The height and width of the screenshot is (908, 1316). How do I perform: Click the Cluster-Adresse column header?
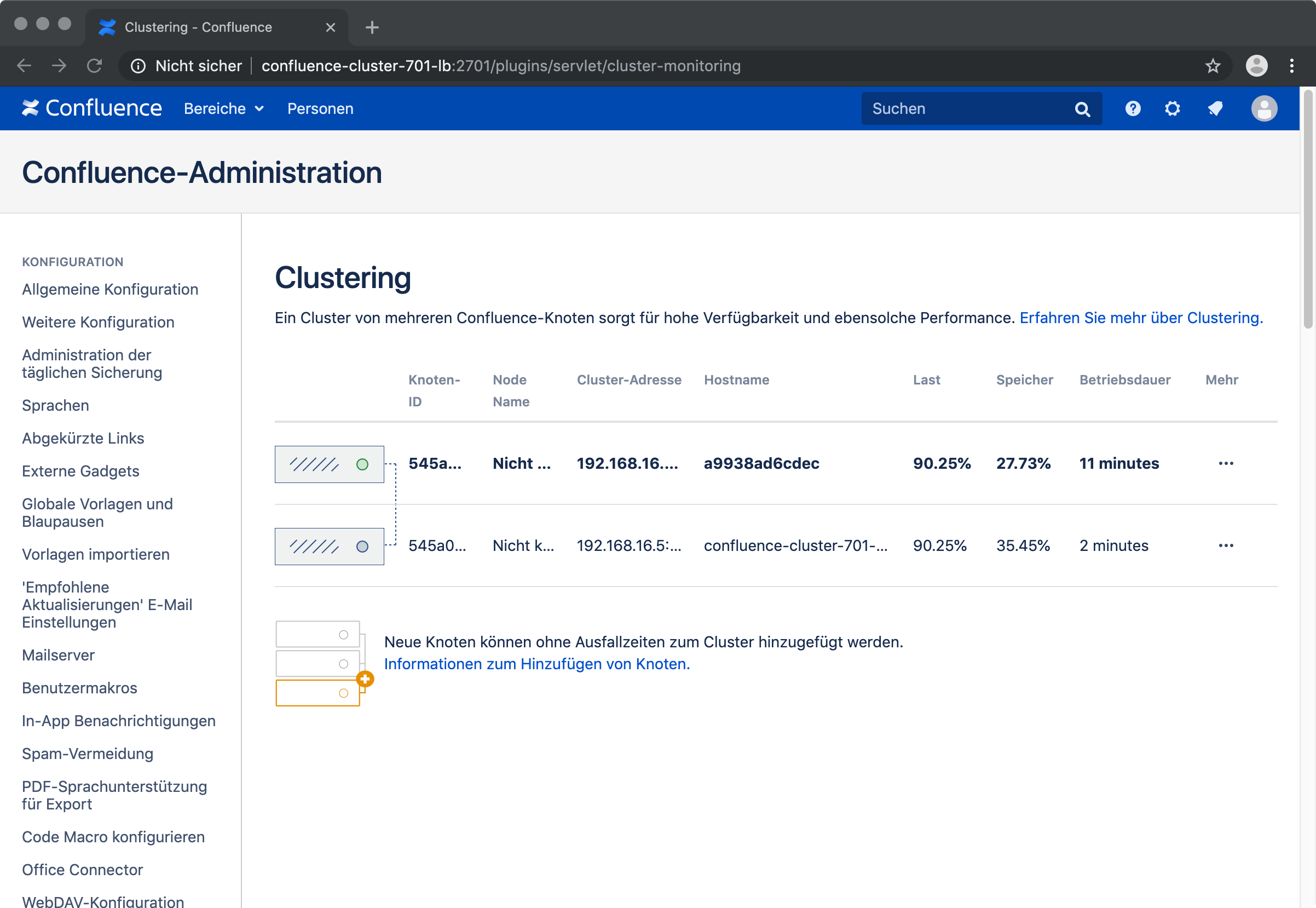629,380
